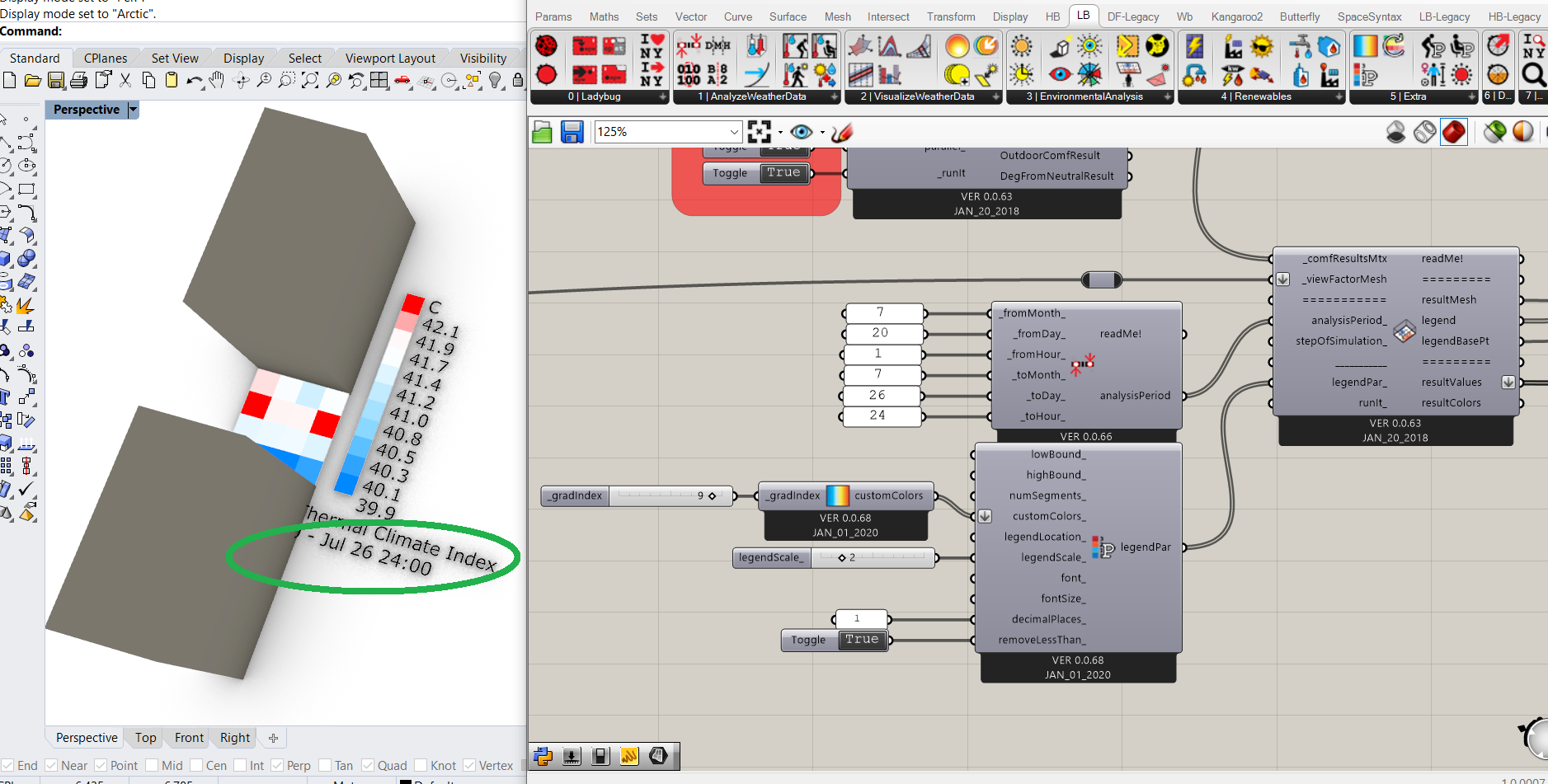
Task: Click the Grasshopper Save file icon
Action: [x=572, y=132]
